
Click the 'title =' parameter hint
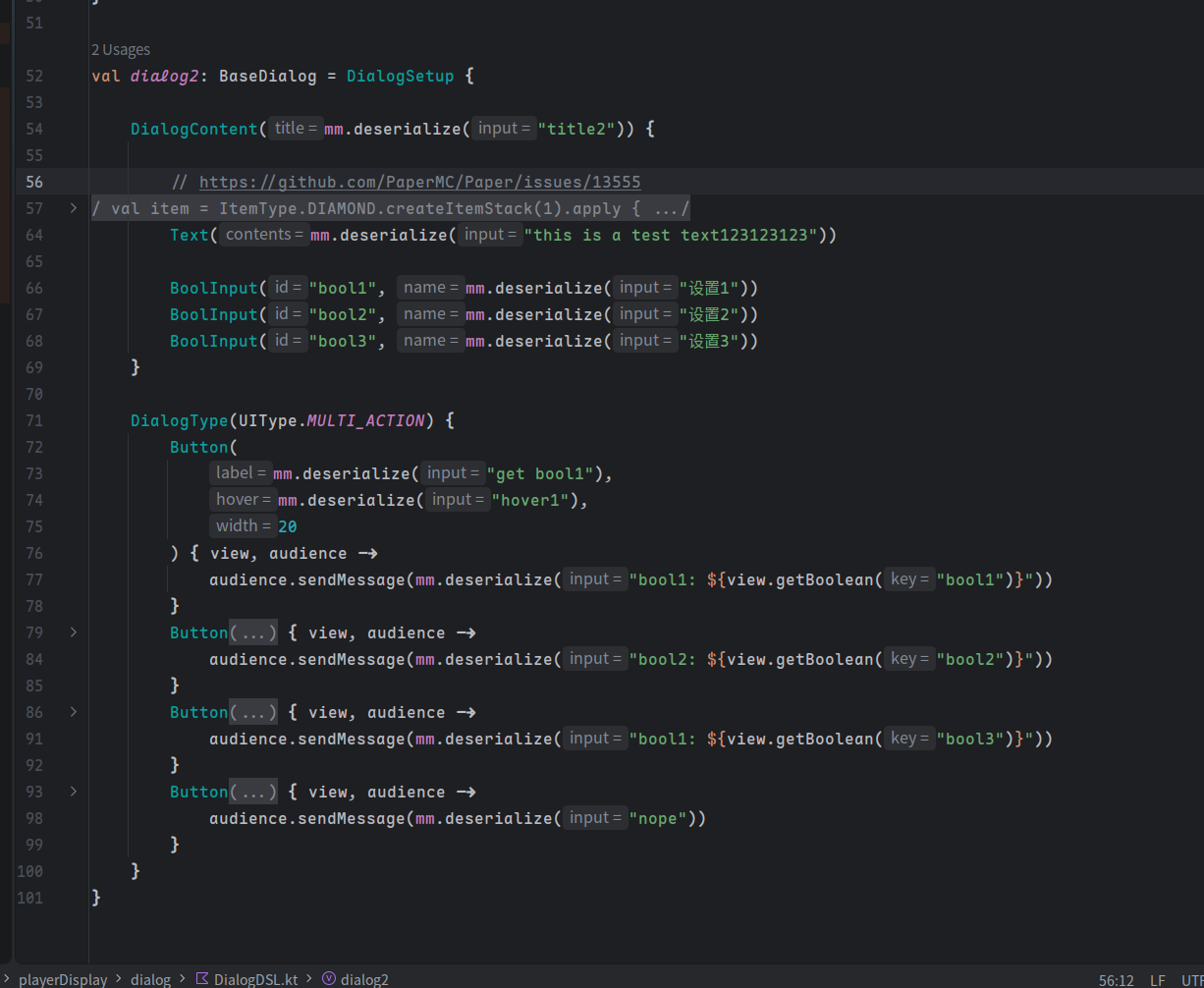[295, 129]
